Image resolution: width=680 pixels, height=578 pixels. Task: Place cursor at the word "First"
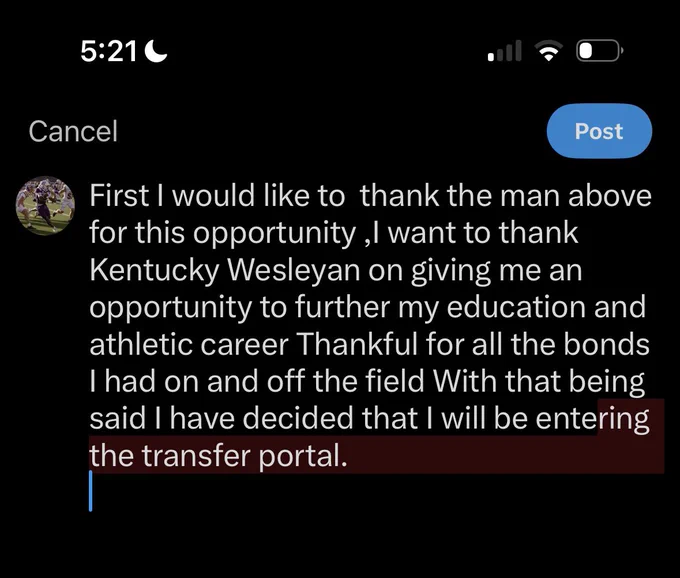point(119,196)
